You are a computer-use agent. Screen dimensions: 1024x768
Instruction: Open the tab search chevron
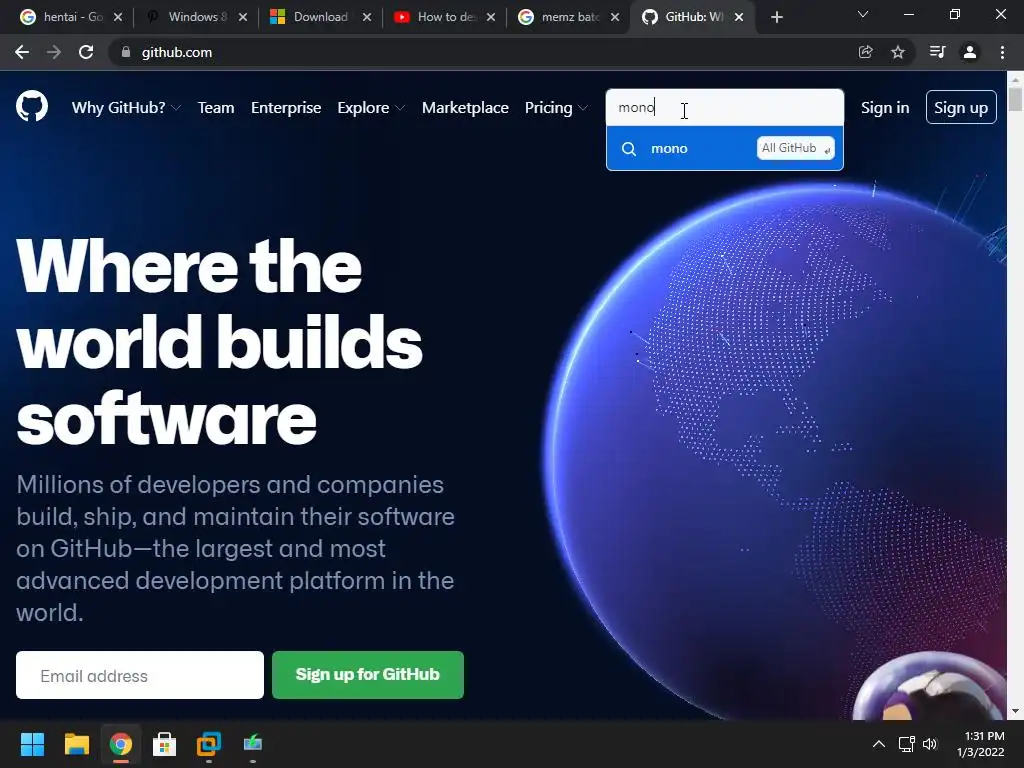pos(863,14)
